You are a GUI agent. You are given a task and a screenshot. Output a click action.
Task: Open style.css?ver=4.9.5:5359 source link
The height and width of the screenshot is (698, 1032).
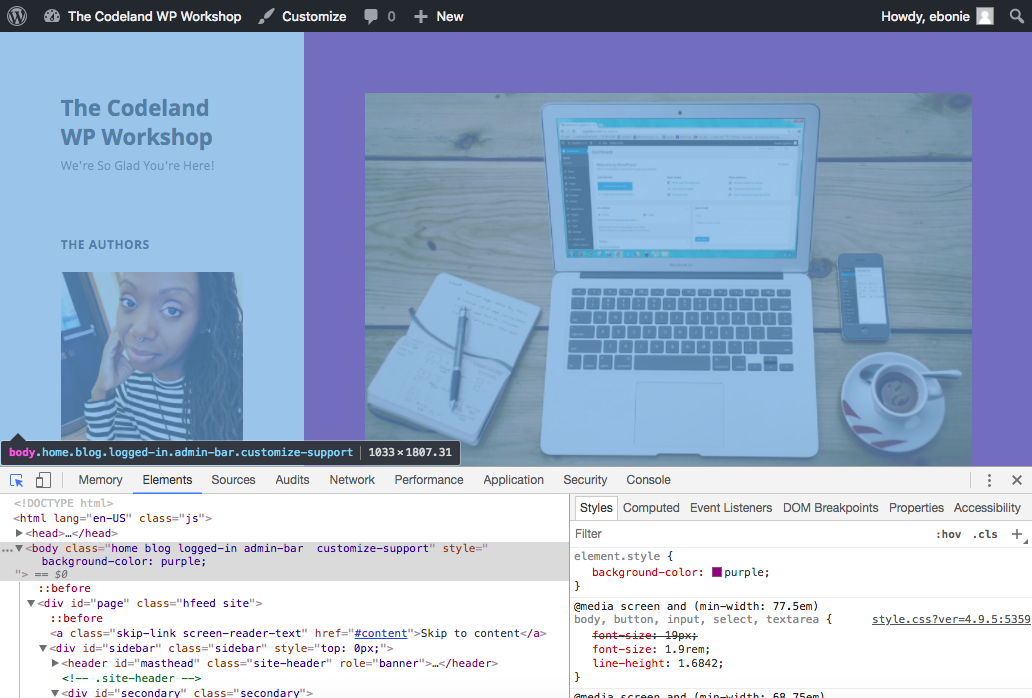click(x=951, y=619)
